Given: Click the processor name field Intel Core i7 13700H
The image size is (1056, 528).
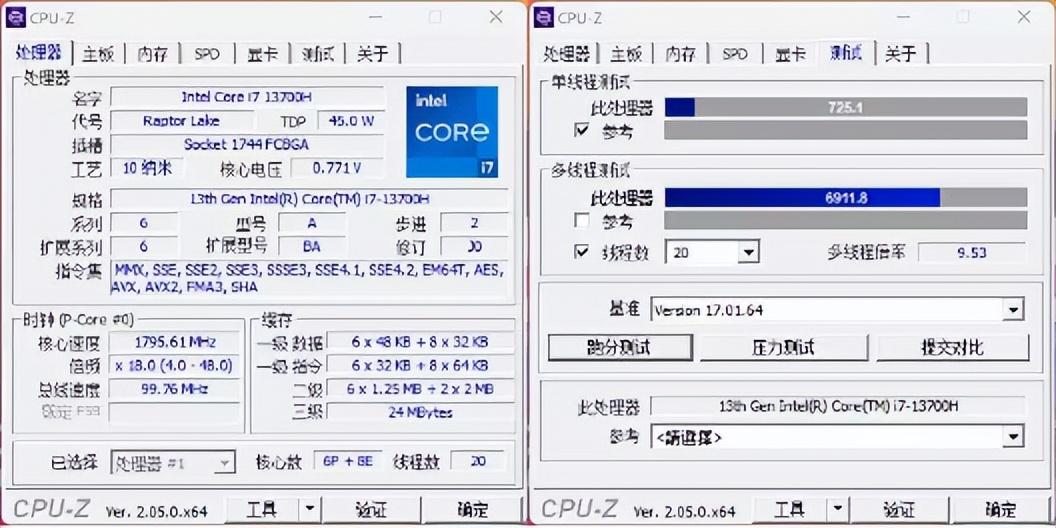Looking at the screenshot, I should tap(247, 97).
